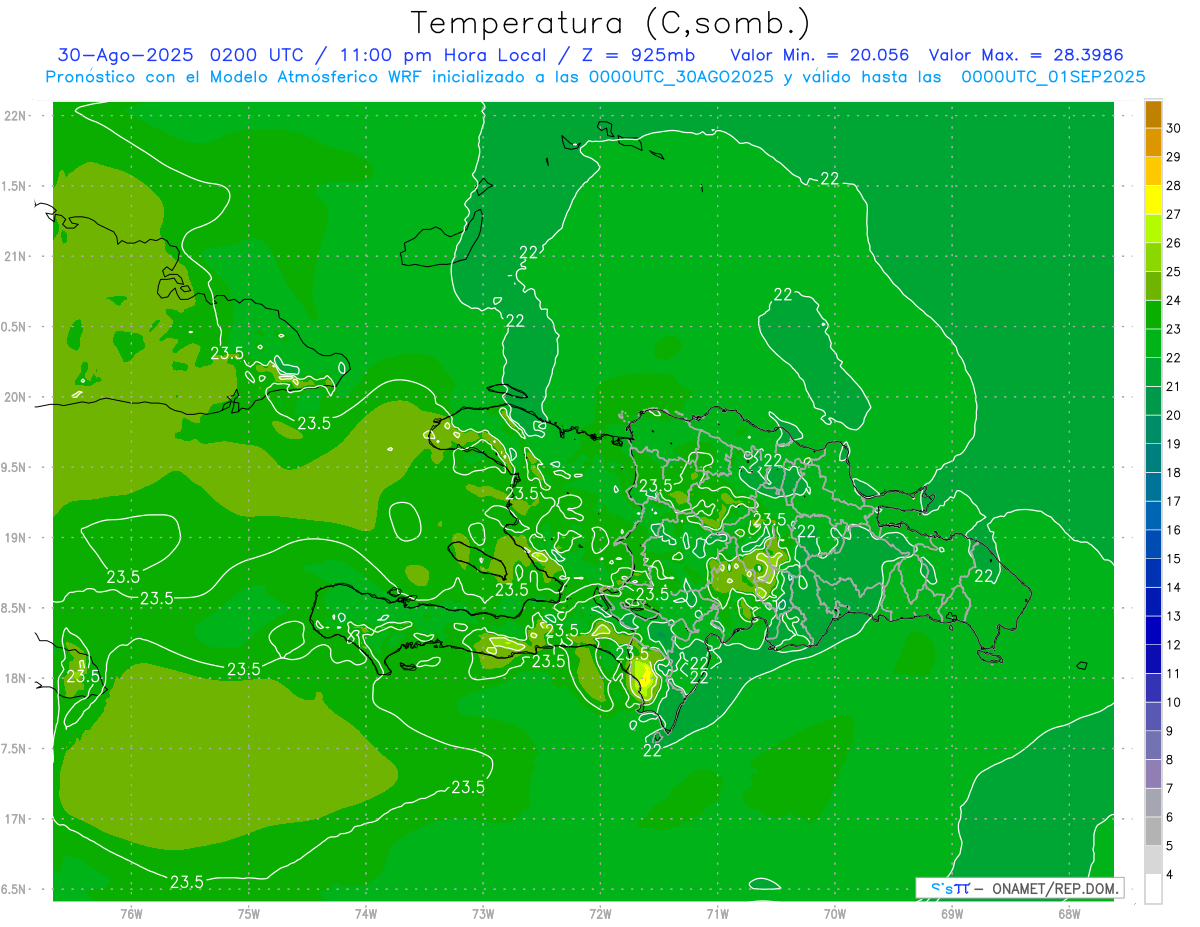Viewport: 1200px width, 927px height.
Task: Pick the orange legend swatch between 29 and 30
Action: [x=1153, y=142]
